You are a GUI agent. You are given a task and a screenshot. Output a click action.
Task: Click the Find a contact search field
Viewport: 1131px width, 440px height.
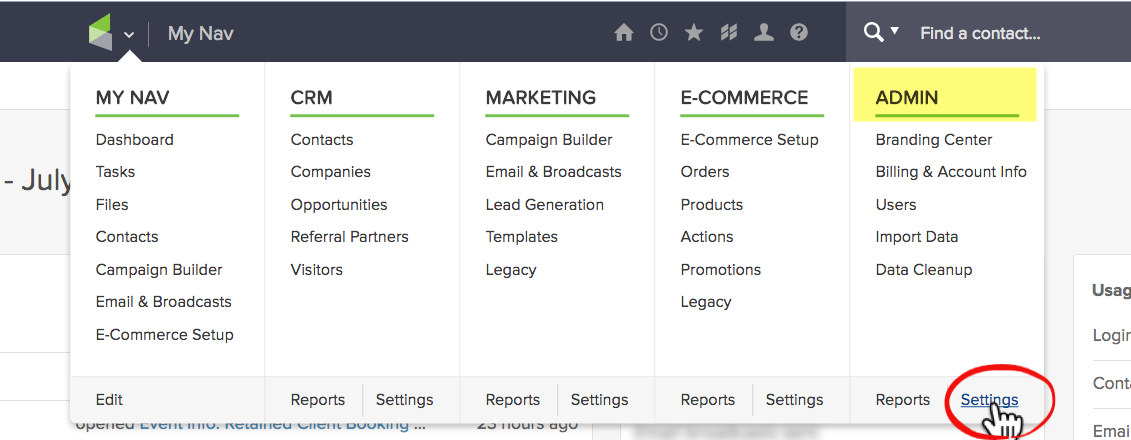(1000, 33)
